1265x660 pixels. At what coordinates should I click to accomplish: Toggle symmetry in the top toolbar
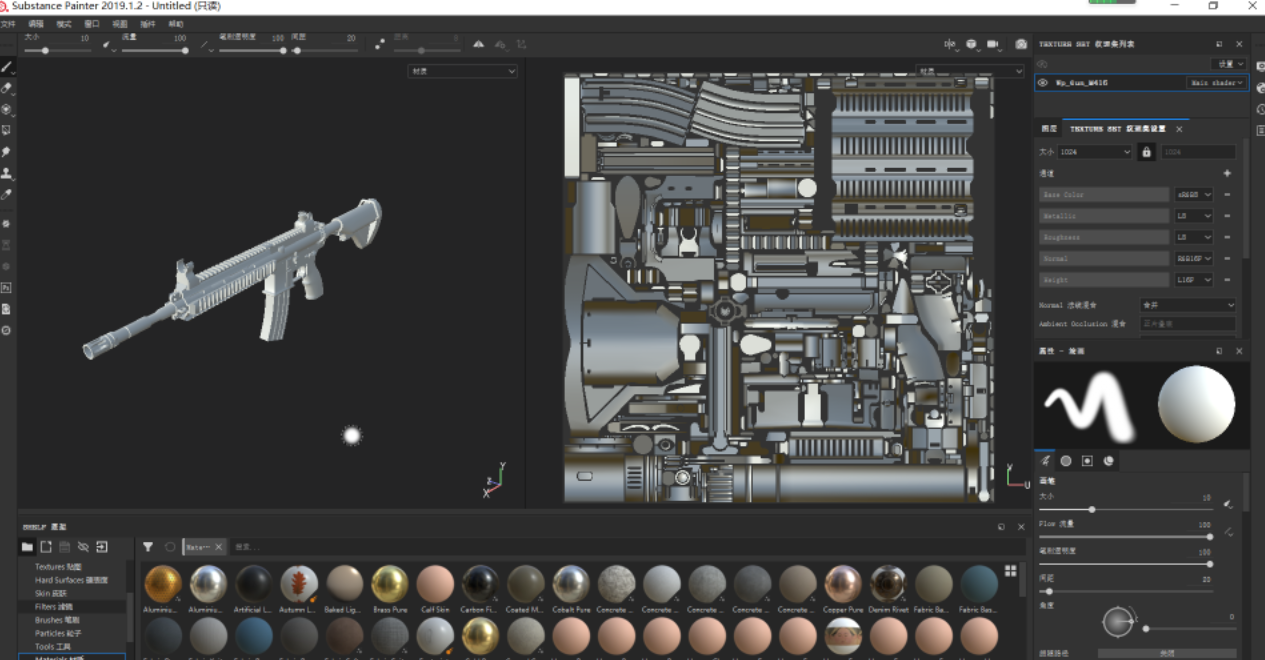(x=478, y=44)
